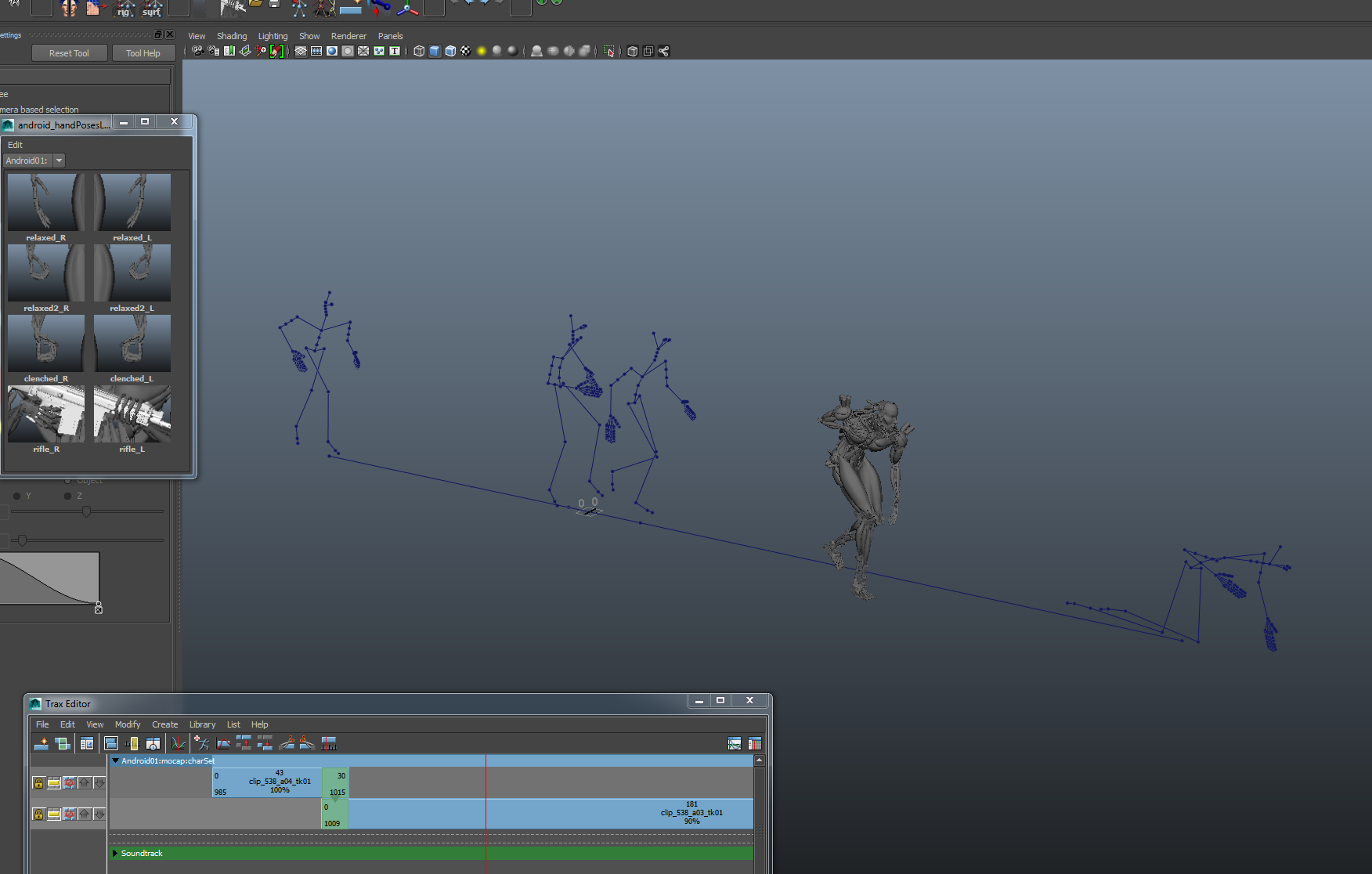Click the Tool Help button

pyautogui.click(x=143, y=53)
